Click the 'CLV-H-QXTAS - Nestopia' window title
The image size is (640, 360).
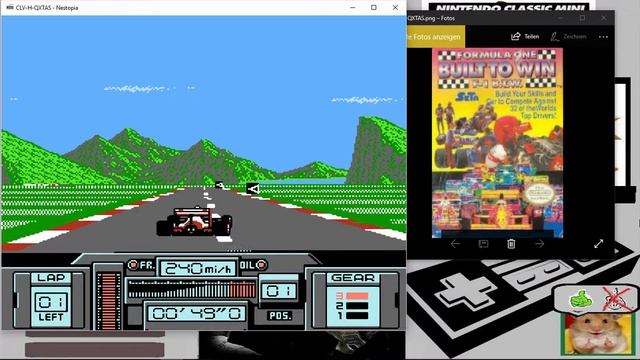tap(47, 7)
